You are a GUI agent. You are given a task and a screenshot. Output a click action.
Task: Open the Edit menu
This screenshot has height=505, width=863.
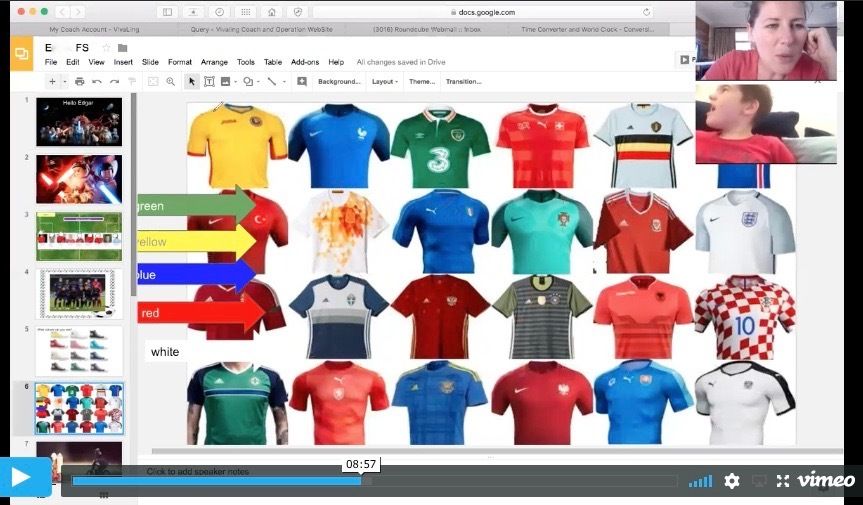pyautogui.click(x=73, y=62)
